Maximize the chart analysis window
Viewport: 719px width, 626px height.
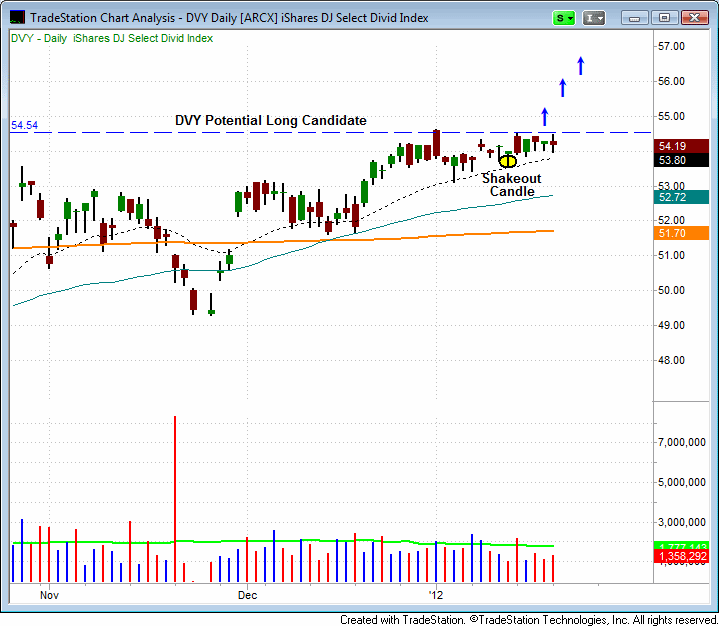click(664, 18)
